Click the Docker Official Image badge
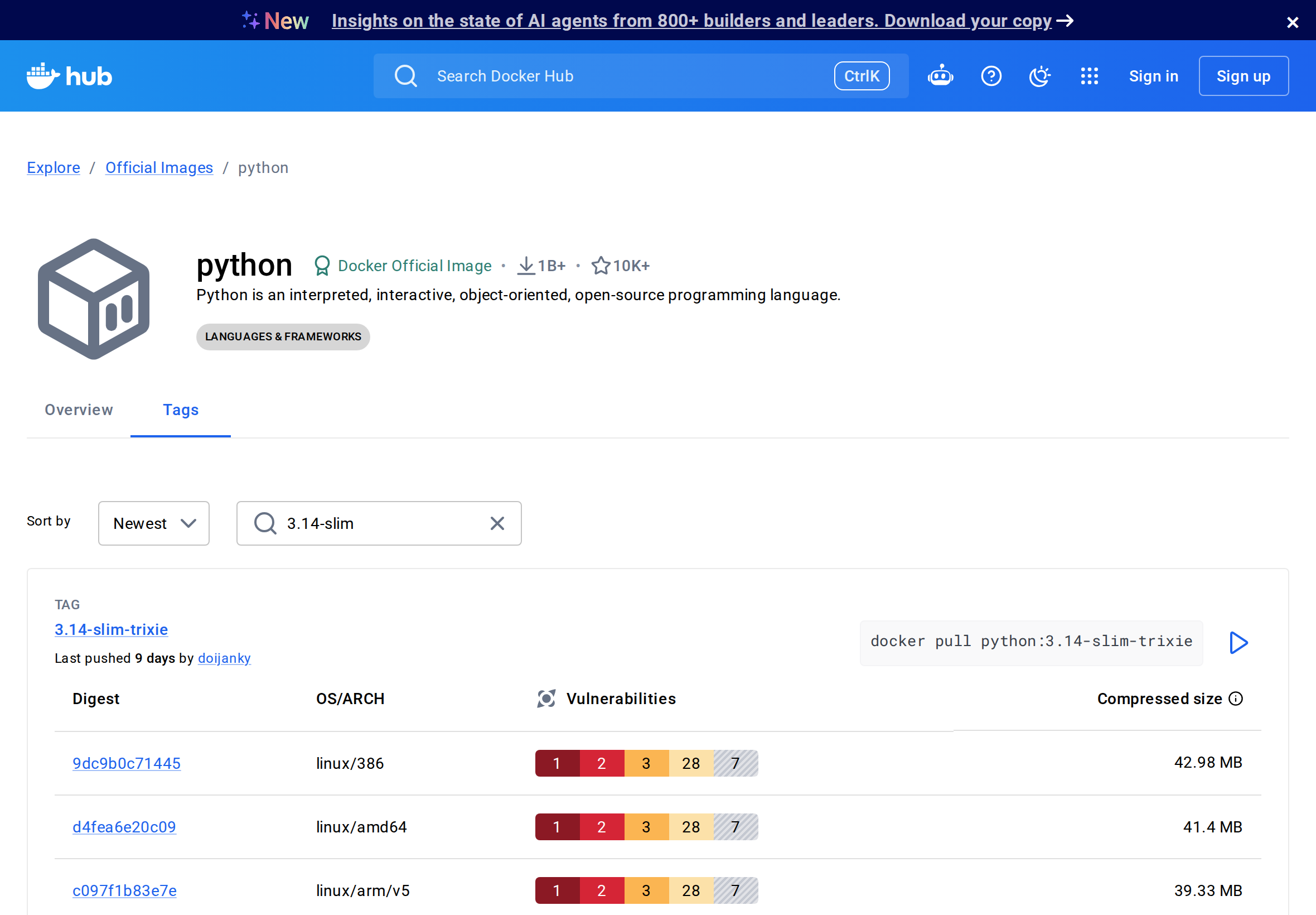This screenshot has height=915, width=1316. (x=403, y=266)
